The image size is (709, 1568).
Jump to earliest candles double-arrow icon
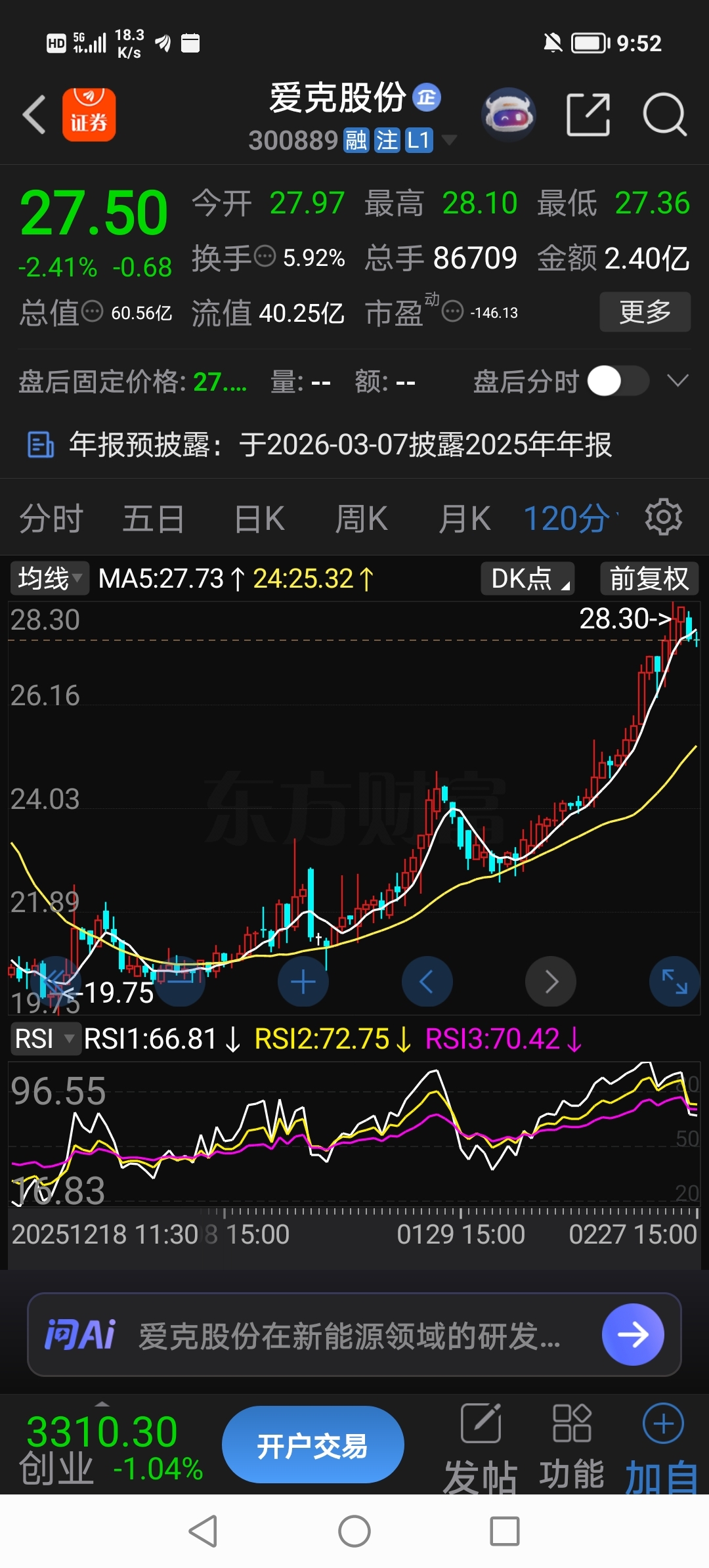click(x=56, y=982)
